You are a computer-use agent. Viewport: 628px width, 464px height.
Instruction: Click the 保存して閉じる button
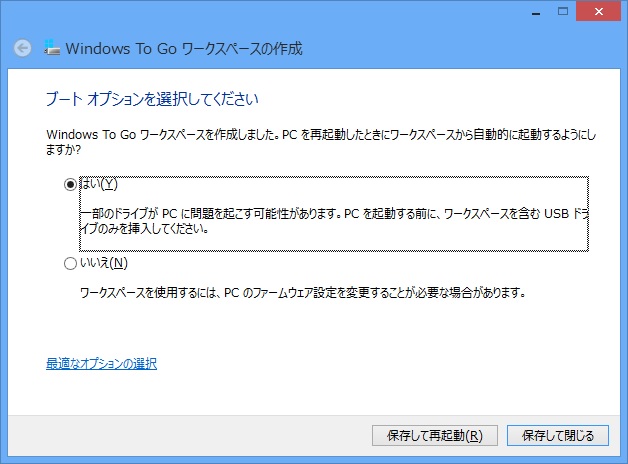click(x=558, y=436)
